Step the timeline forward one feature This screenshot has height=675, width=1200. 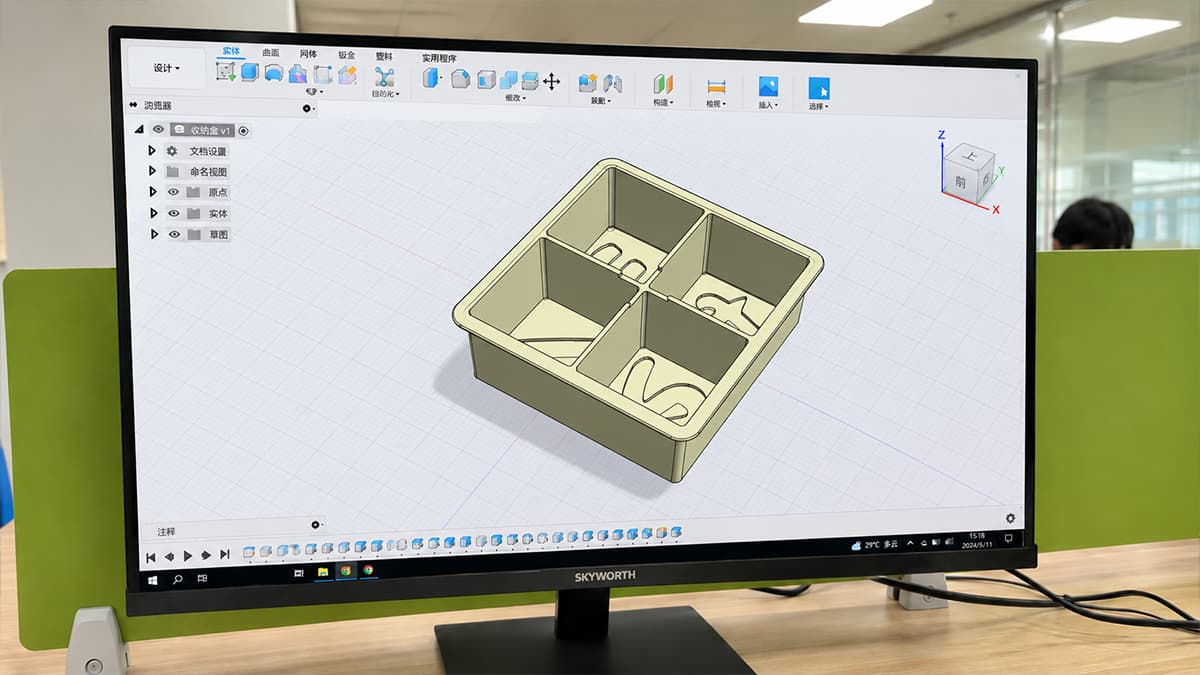tap(205, 554)
